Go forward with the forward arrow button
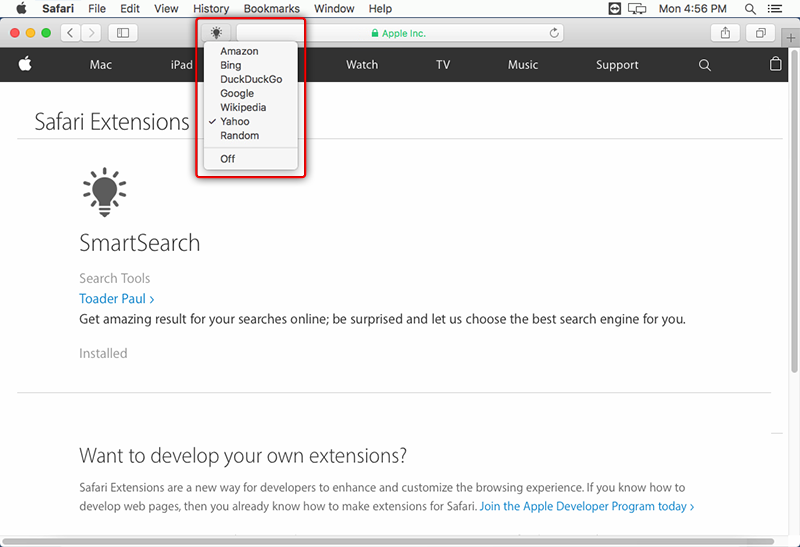 [x=91, y=33]
